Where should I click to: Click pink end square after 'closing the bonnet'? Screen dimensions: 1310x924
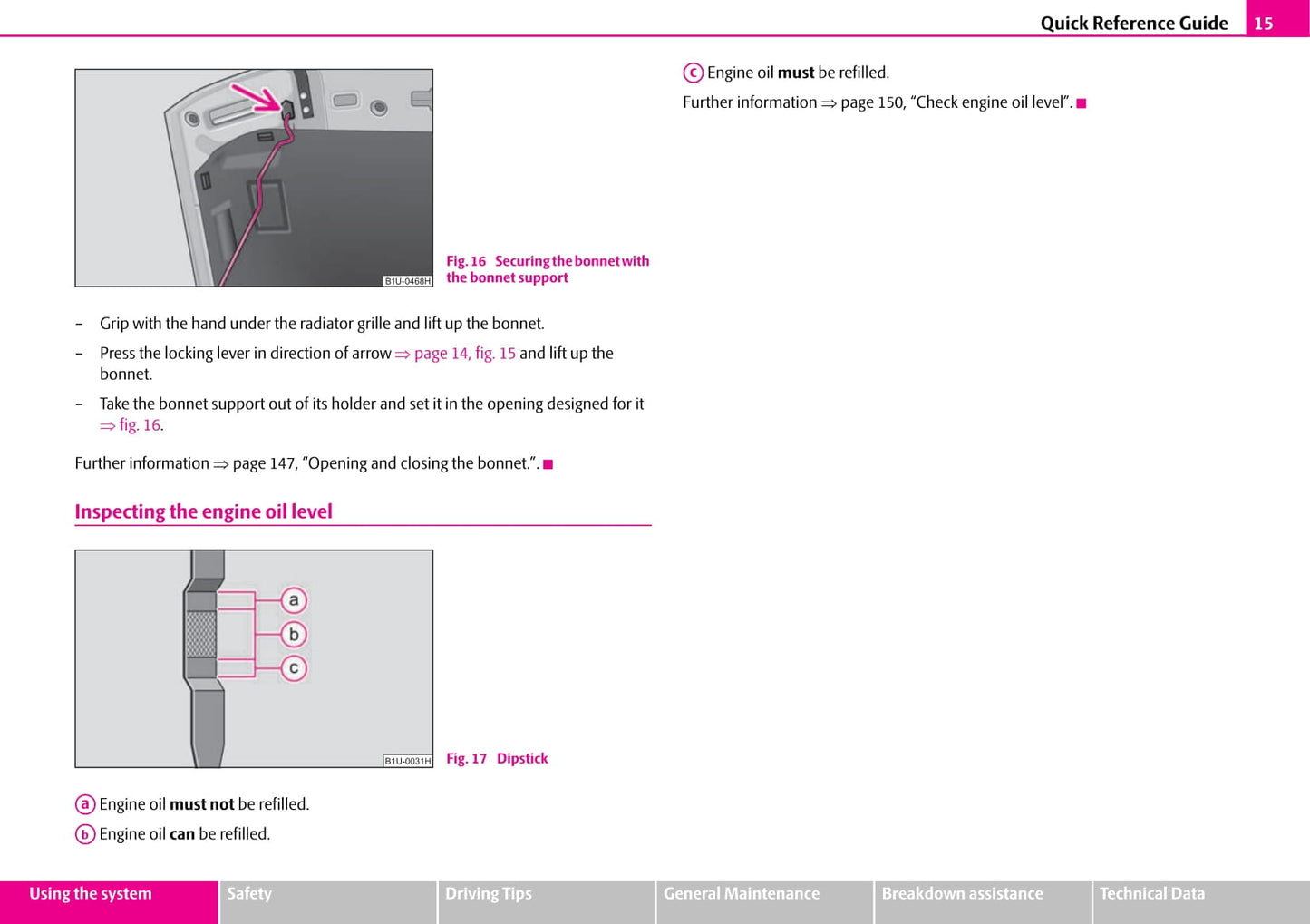coord(548,464)
